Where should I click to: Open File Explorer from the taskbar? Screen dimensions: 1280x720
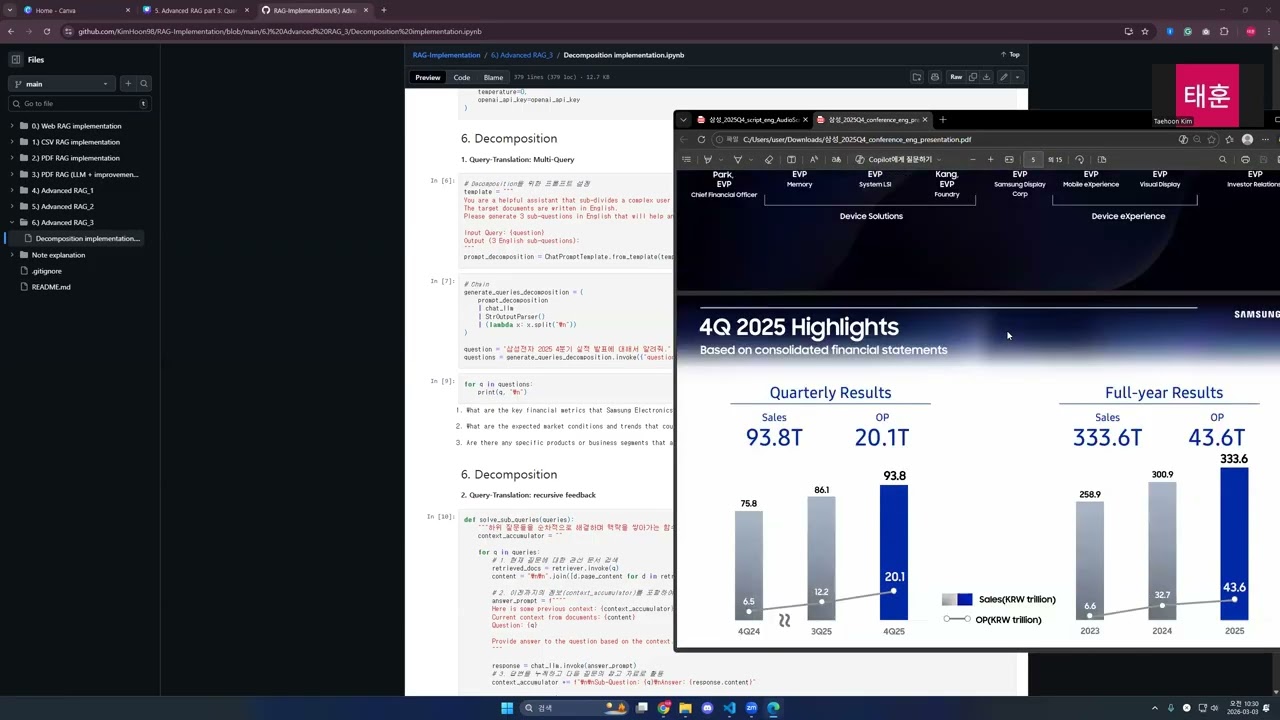point(685,708)
